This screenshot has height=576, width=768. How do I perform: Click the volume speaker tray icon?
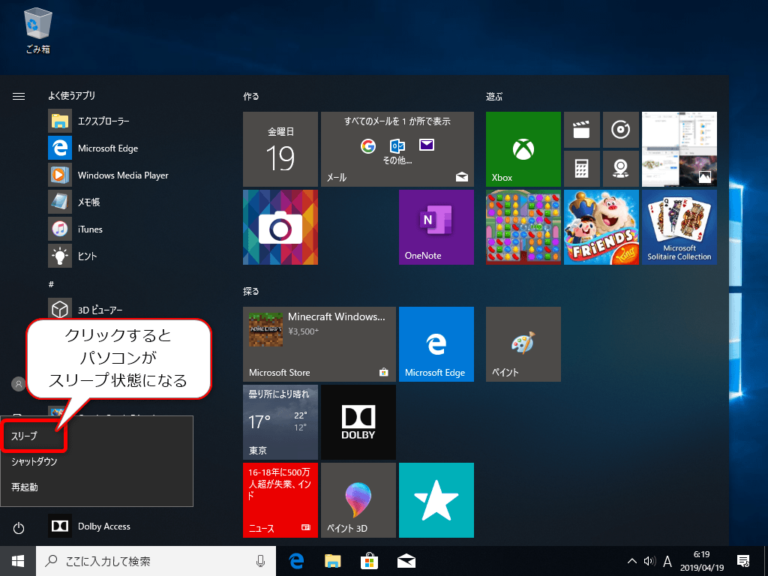pyautogui.click(x=649, y=561)
